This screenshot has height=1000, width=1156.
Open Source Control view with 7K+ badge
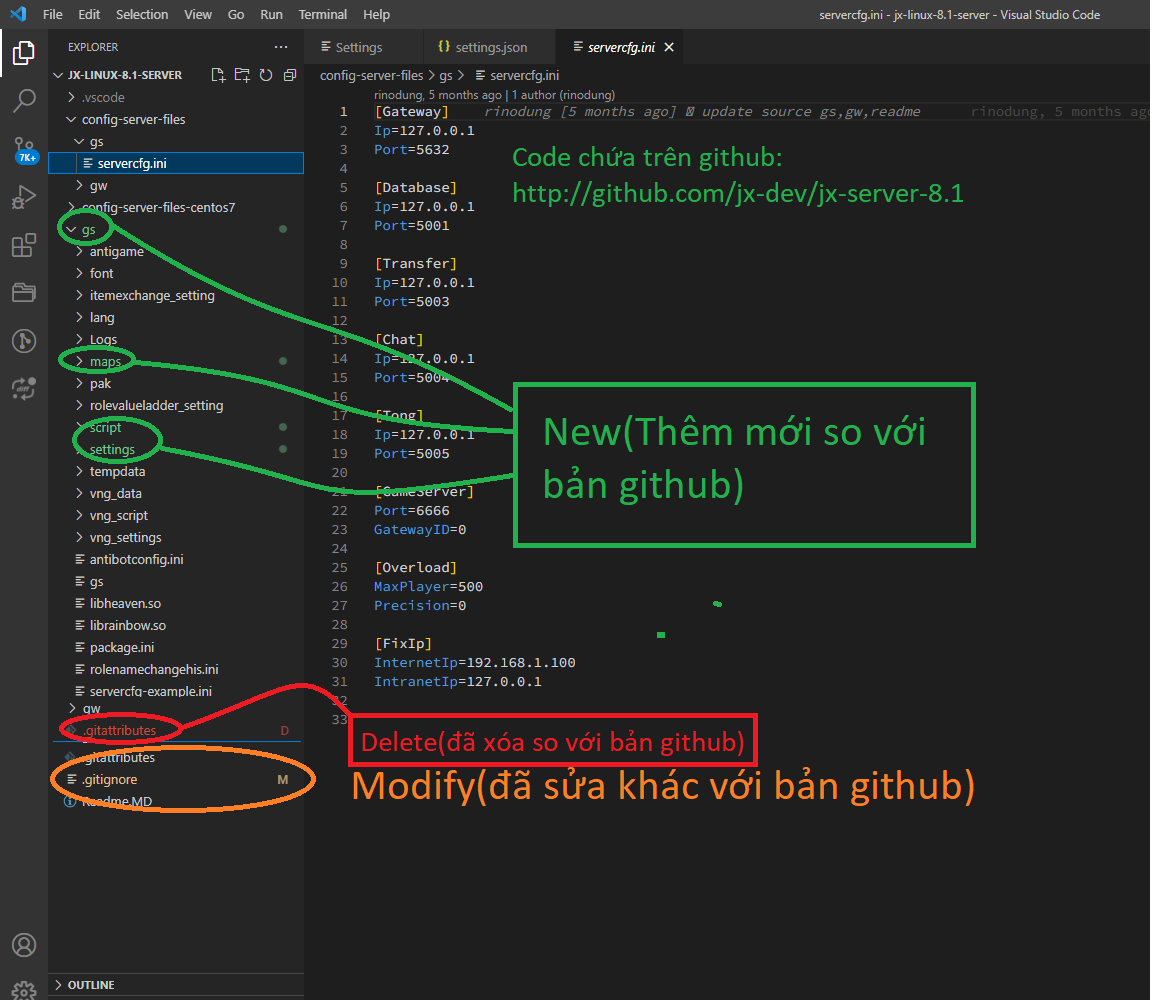24,150
